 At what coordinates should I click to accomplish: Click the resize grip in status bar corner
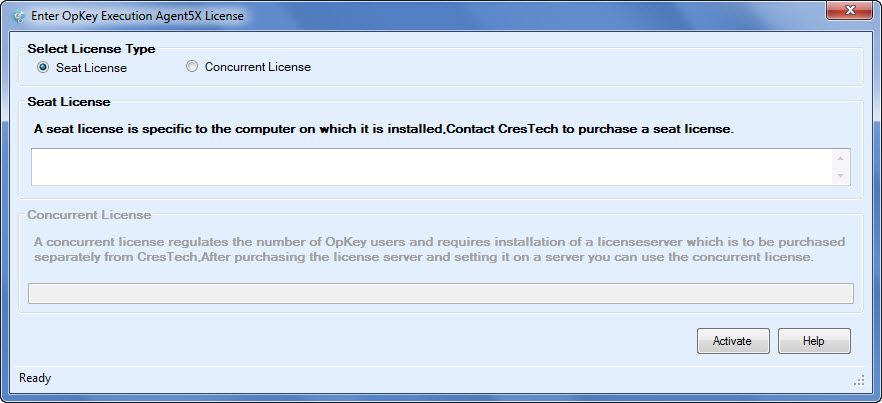coord(859,380)
